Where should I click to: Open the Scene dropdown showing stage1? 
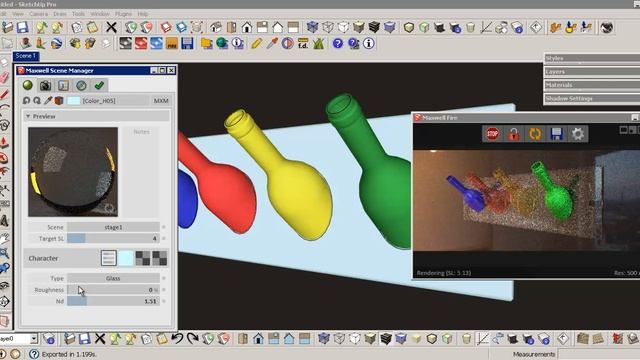point(113,227)
